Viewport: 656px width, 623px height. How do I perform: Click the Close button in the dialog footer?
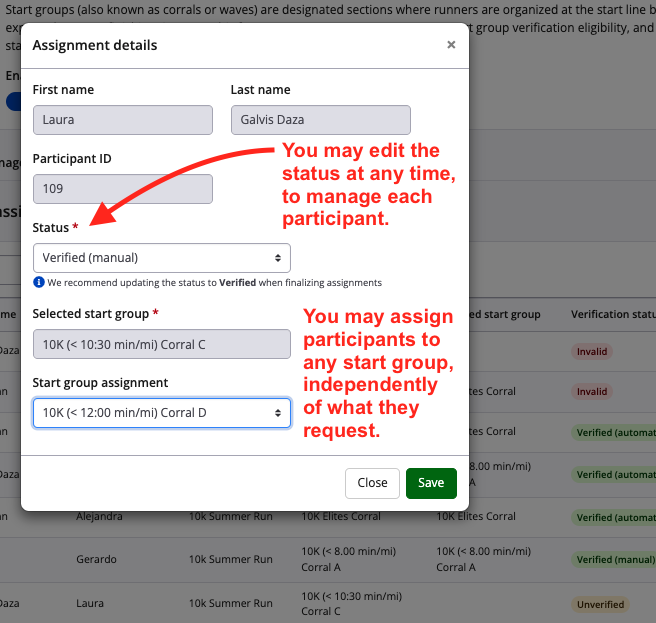pos(372,483)
